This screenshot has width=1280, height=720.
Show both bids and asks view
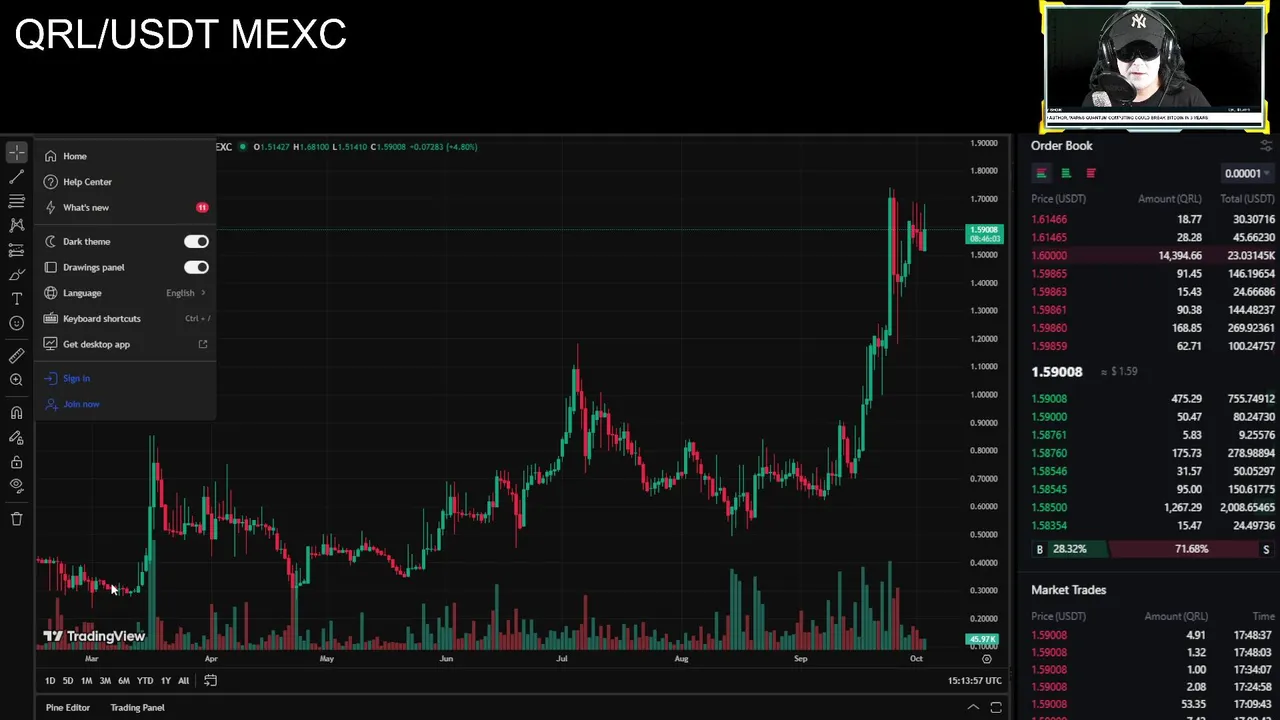point(1041,173)
